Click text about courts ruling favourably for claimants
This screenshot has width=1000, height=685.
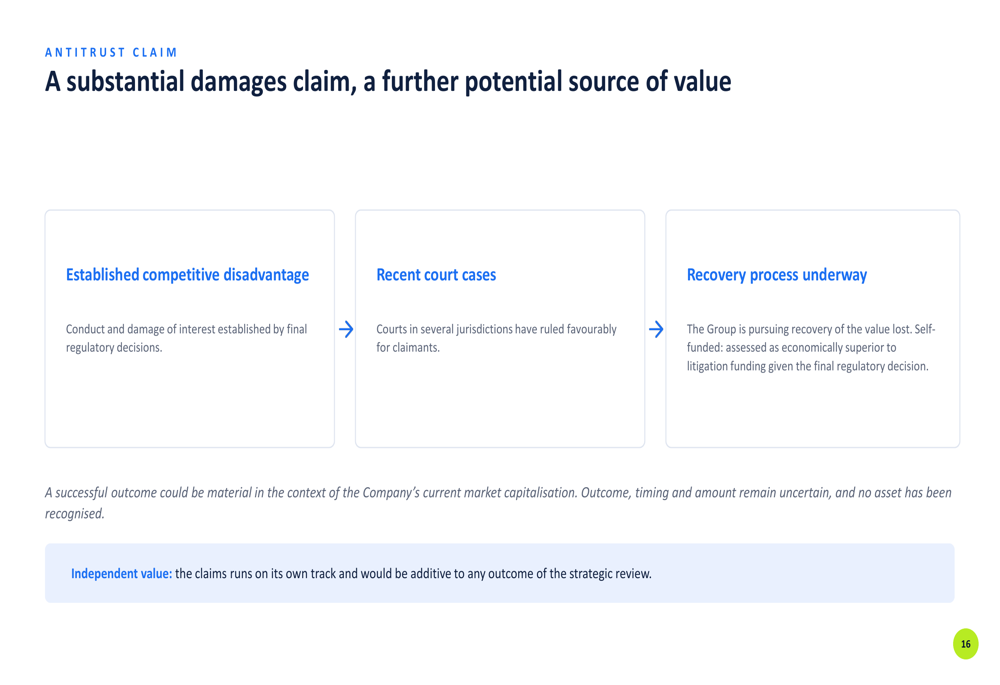pos(496,338)
